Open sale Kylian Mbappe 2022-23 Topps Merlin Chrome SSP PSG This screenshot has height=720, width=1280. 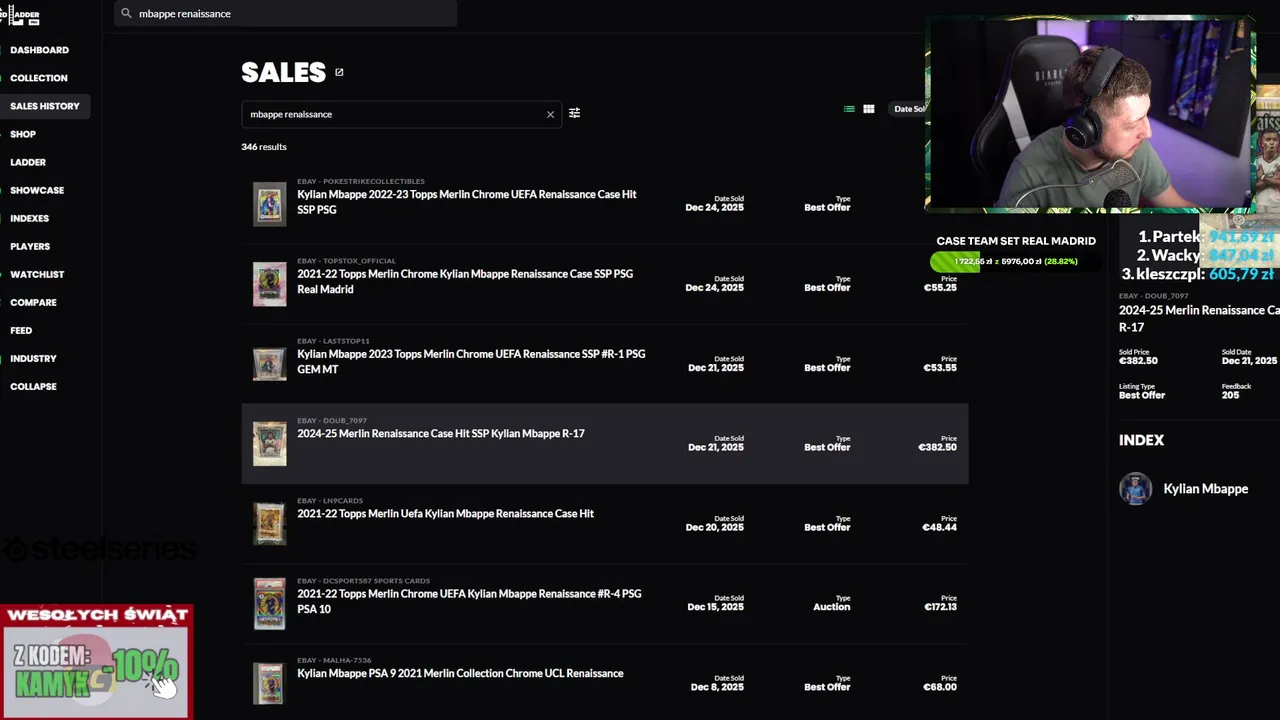(x=466, y=202)
